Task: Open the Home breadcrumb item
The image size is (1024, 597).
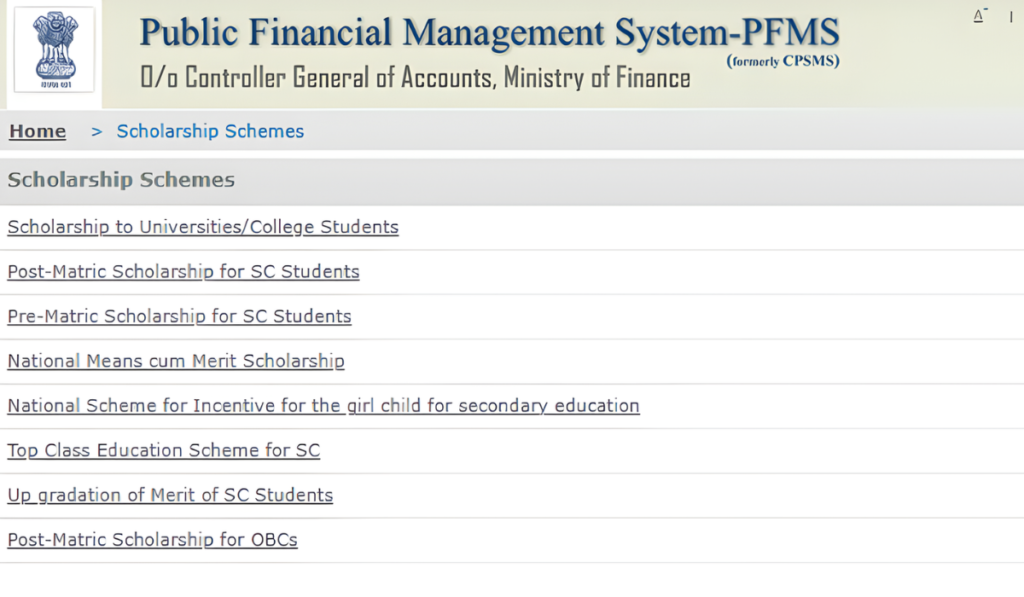Action: point(37,131)
